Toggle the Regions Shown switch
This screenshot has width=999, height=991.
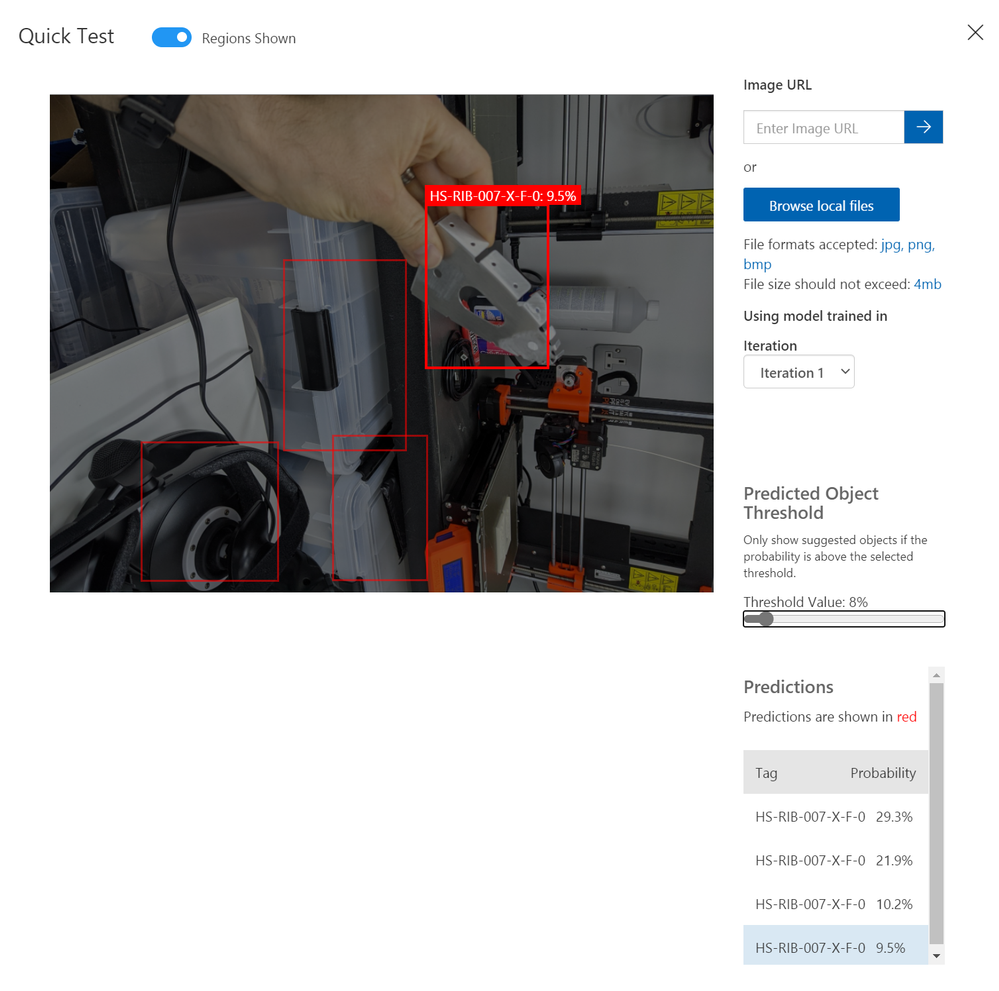click(x=171, y=38)
